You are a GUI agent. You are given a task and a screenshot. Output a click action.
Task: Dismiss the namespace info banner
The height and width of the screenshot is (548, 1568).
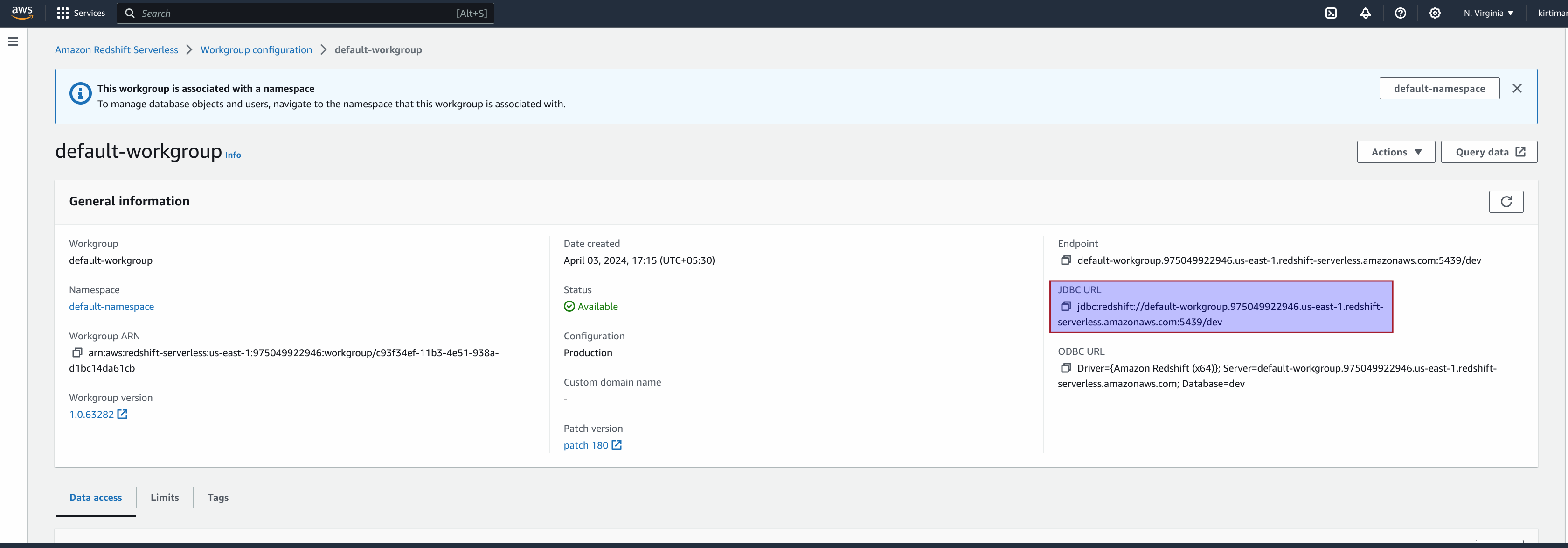(x=1517, y=88)
